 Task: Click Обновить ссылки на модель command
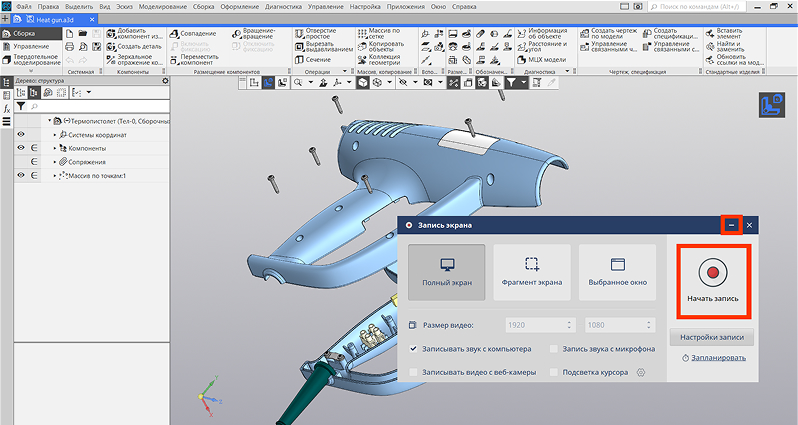(x=734, y=60)
